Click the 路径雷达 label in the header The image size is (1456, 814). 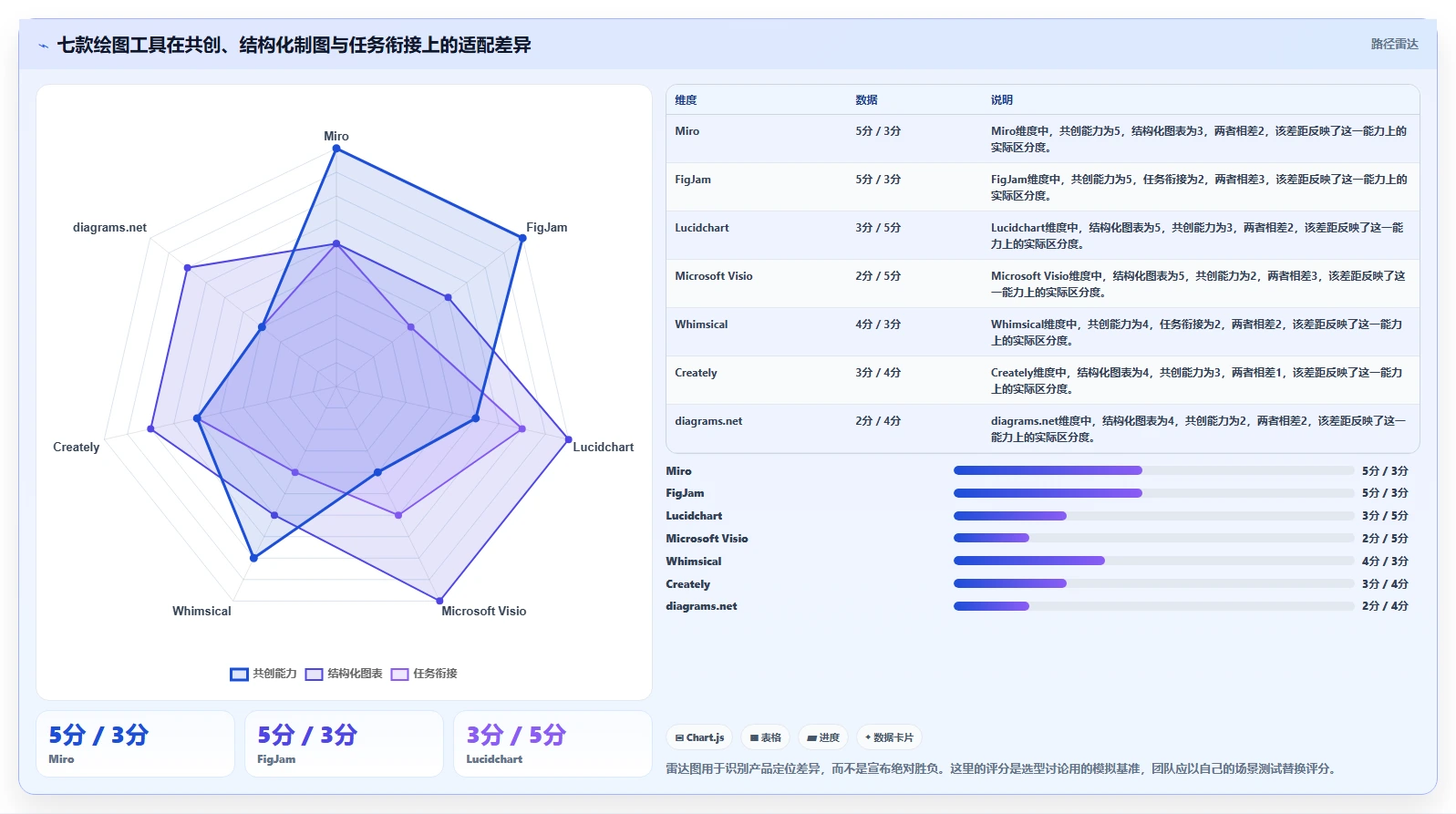(x=1394, y=44)
